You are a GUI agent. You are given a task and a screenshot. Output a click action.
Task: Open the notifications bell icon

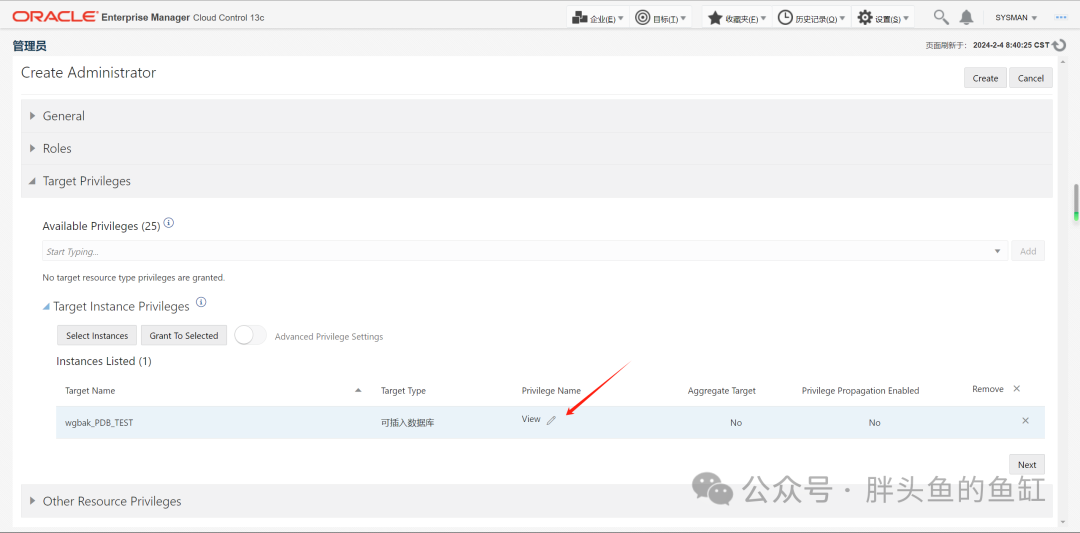[x=966, y=17]
